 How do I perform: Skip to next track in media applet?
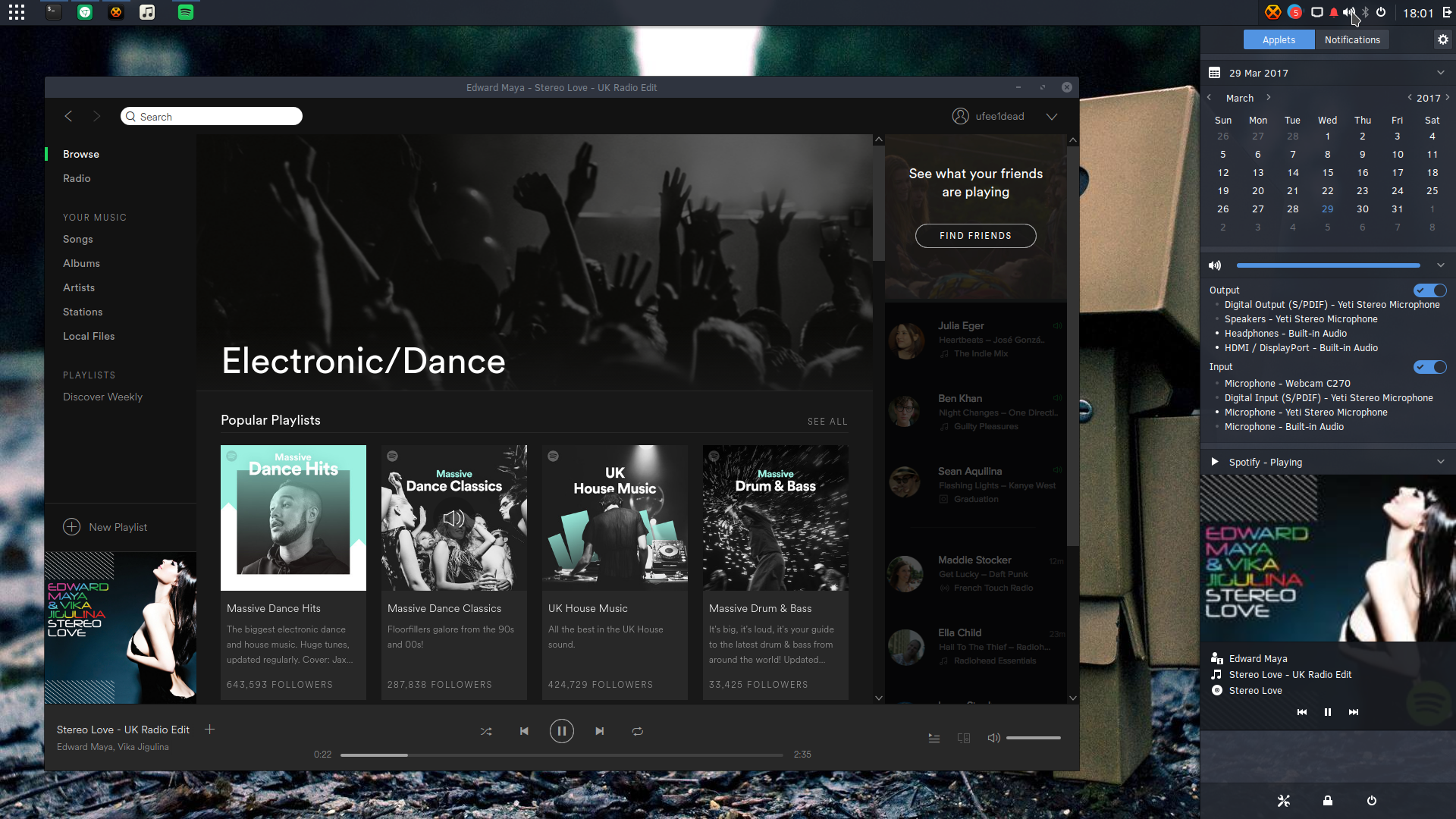coord(1354,712)
